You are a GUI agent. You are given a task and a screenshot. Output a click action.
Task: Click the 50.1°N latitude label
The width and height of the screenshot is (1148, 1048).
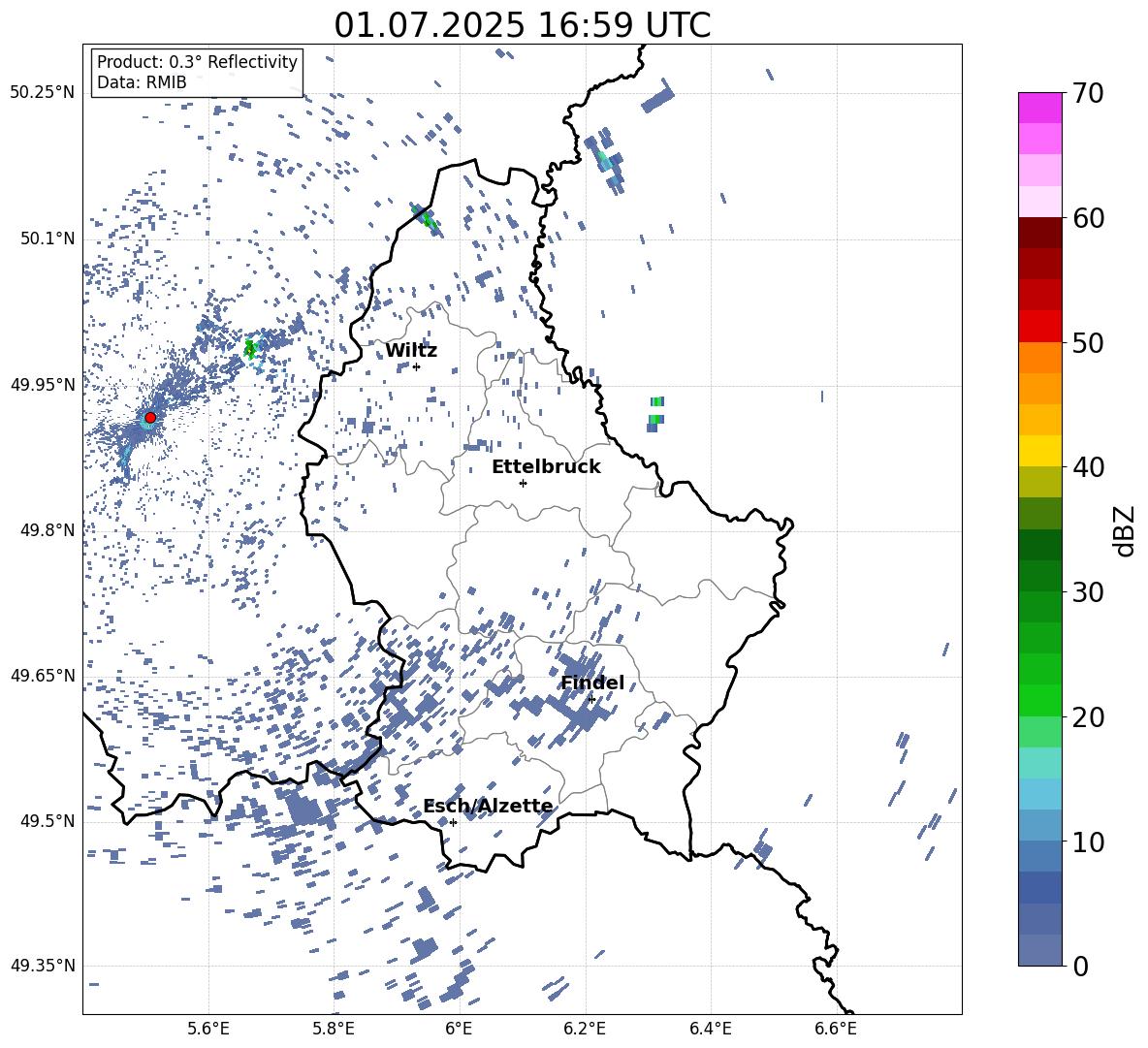point(48,238)
